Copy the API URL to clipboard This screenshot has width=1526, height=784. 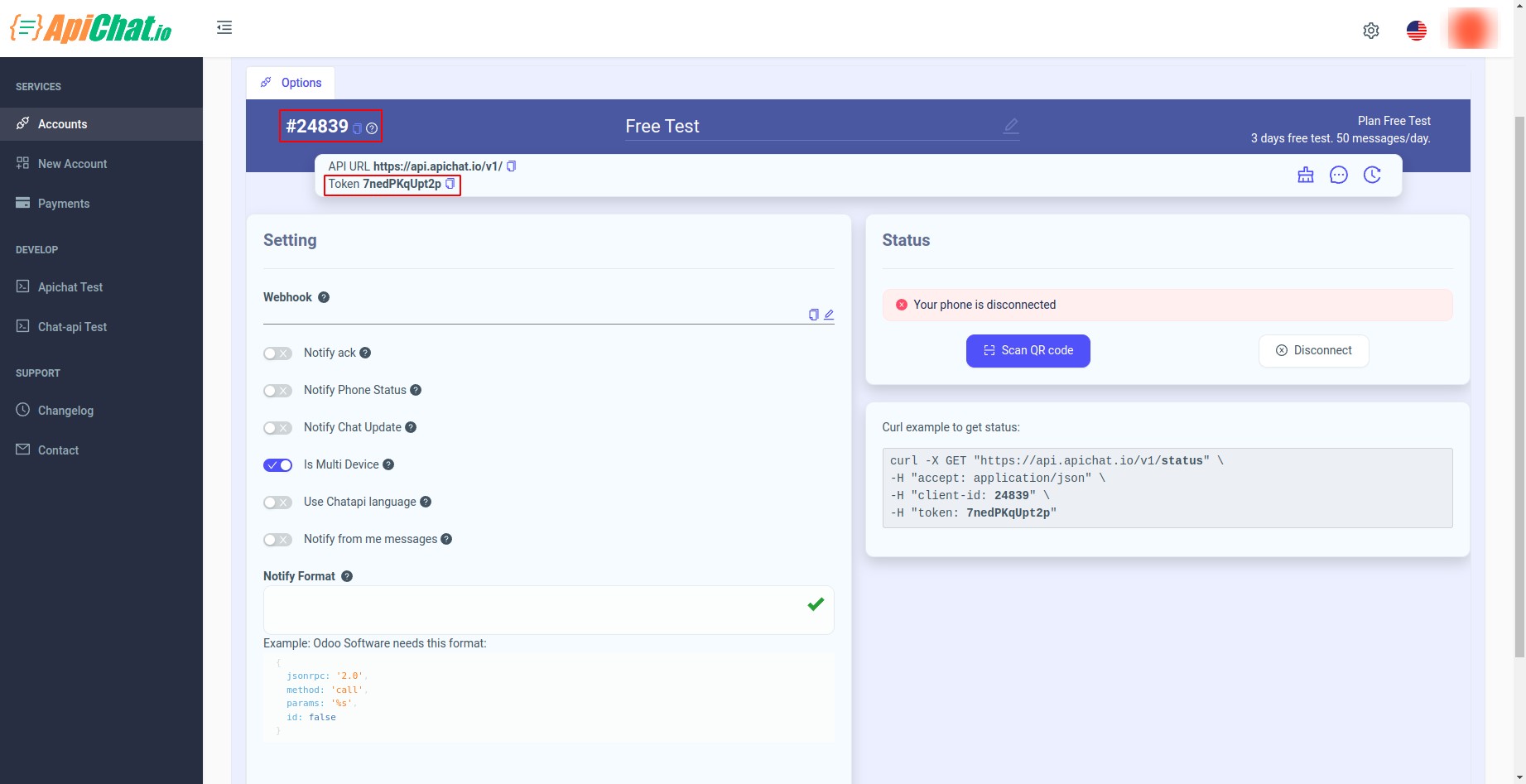pyautogui.click(x=511, y=166)
